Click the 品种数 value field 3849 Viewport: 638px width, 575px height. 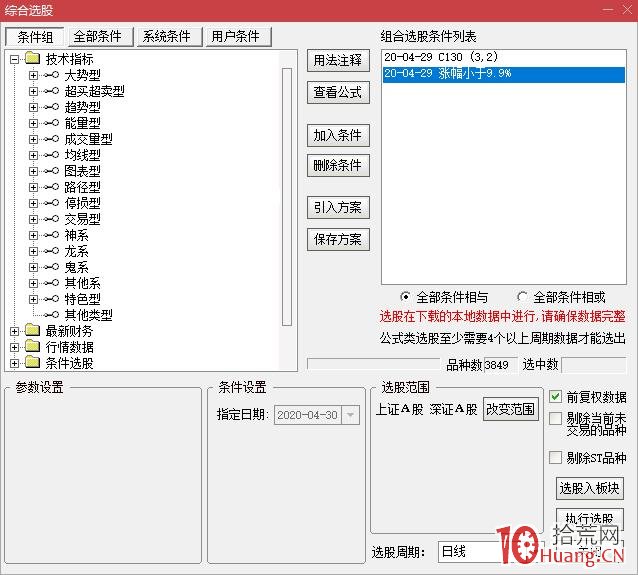(500, 365)
